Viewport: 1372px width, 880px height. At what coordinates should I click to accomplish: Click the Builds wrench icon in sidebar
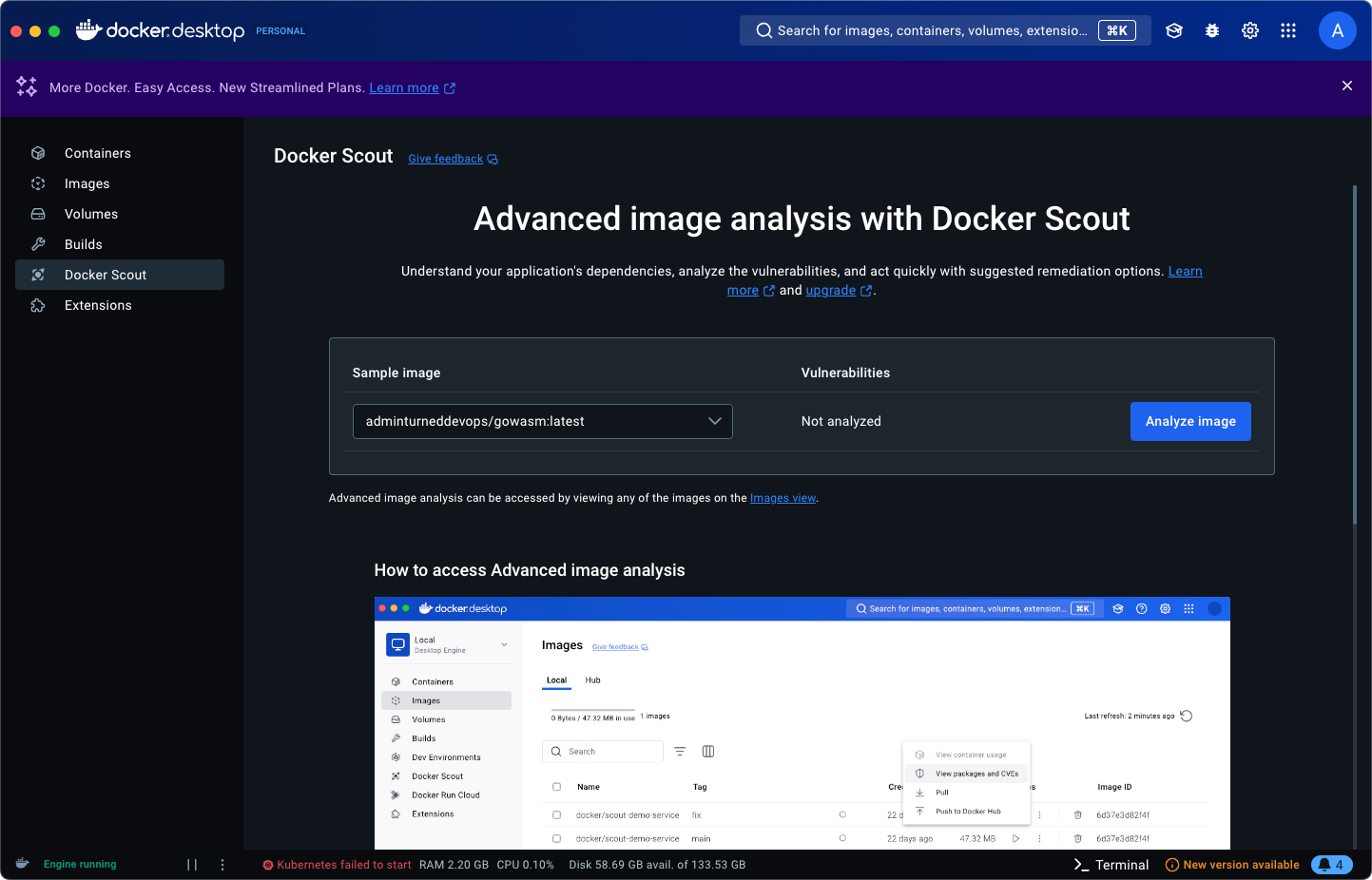pos(38,244)
